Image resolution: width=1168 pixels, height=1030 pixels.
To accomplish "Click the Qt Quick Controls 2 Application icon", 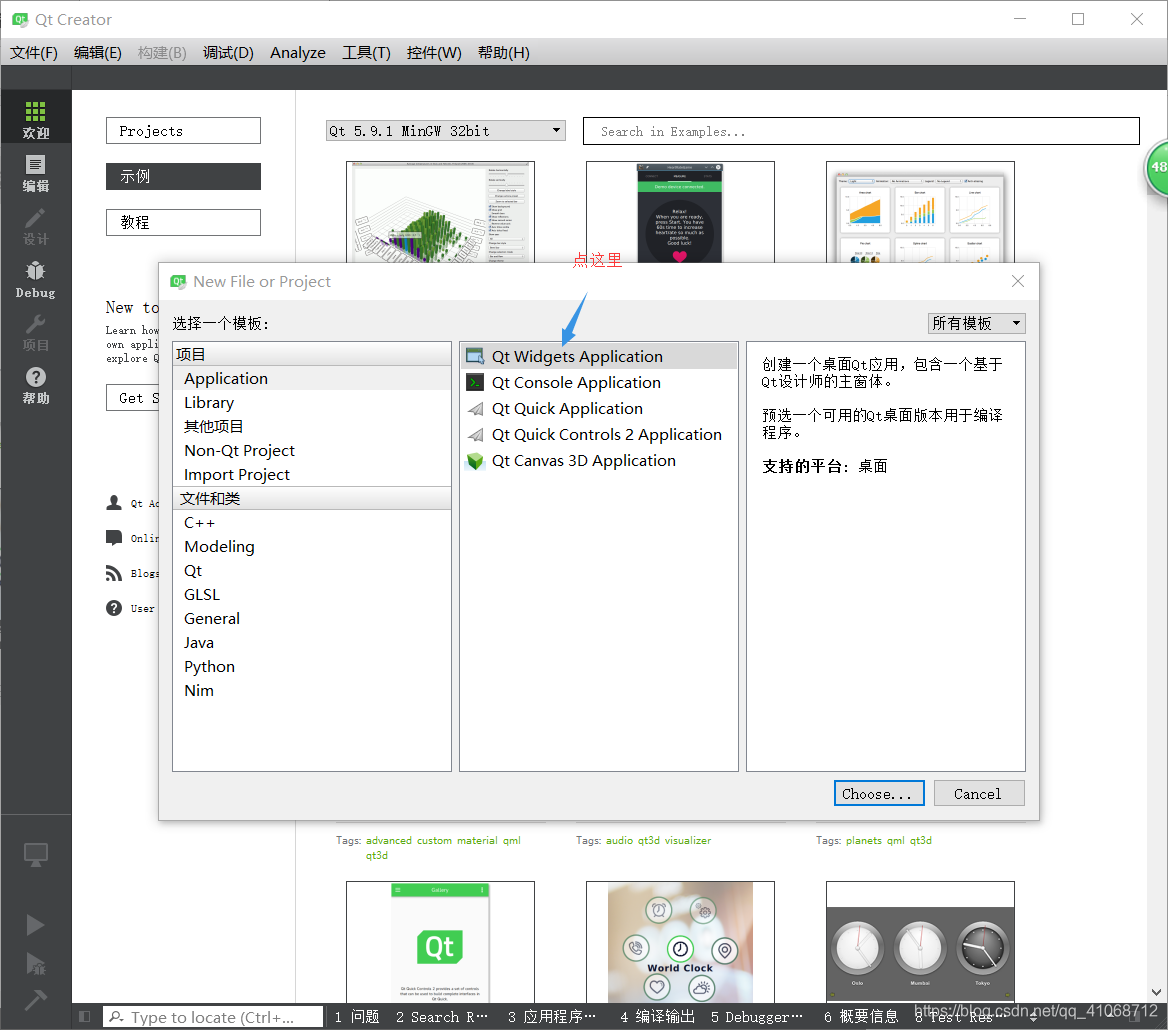I will 475,435.
